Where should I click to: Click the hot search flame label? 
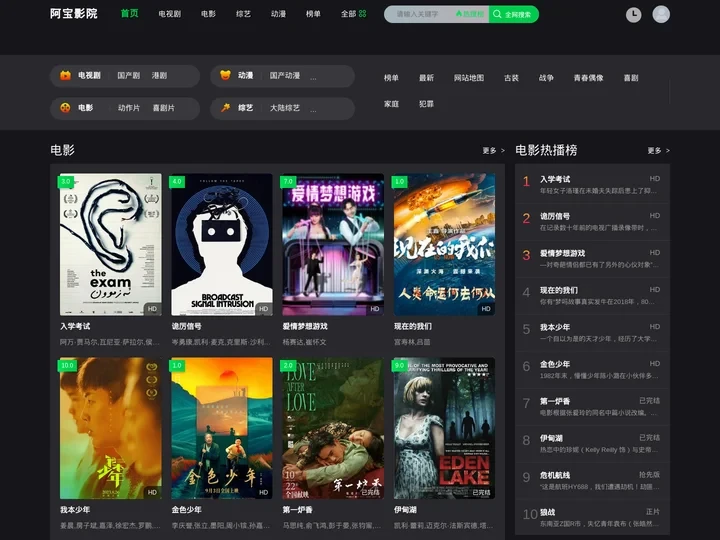pos(470,14)
